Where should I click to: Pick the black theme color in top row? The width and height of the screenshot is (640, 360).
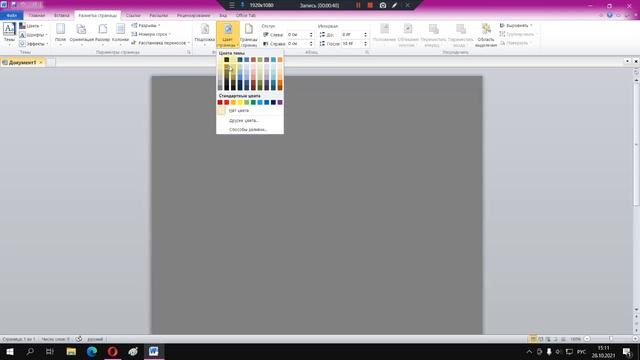pyautogui.click(x=227, y=60)
